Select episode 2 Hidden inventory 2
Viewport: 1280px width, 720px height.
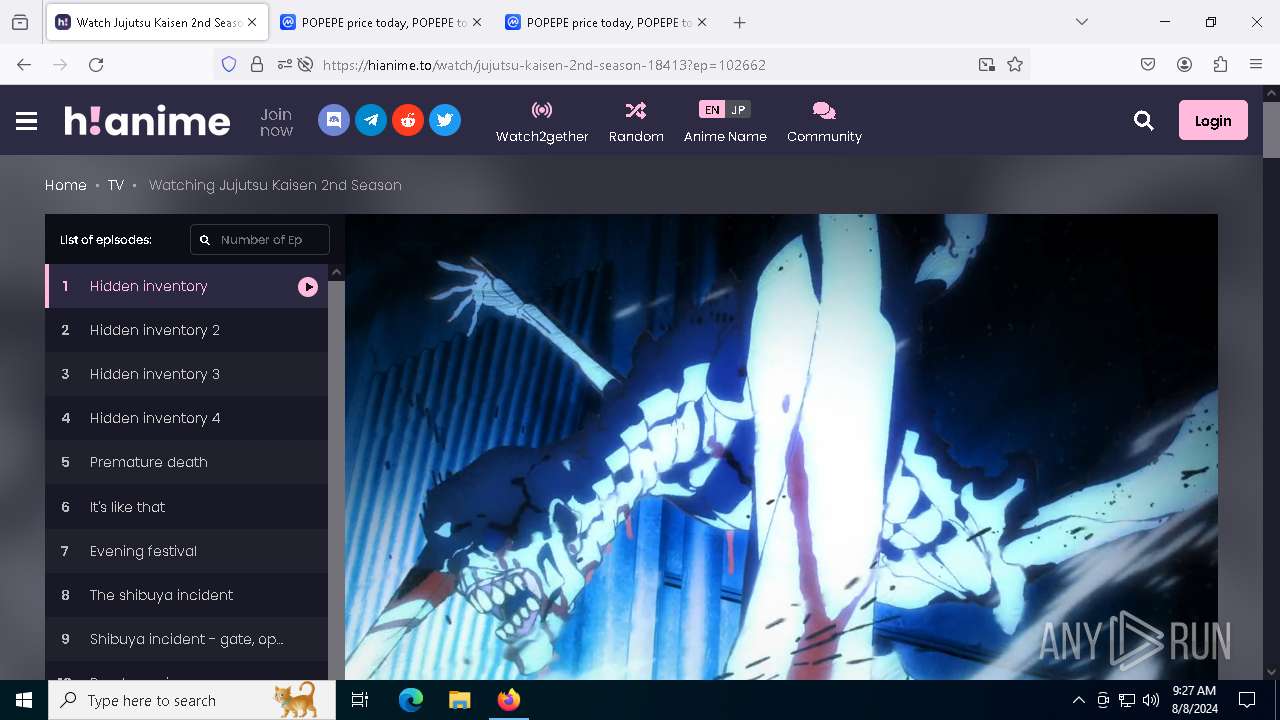tap(186, 330)
